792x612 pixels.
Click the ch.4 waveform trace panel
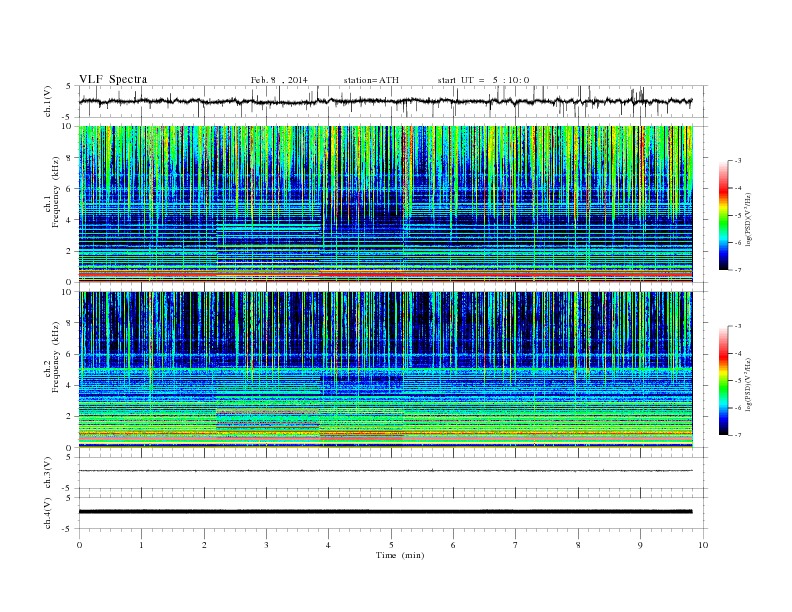pyautogui.click(x=393, y=513)
